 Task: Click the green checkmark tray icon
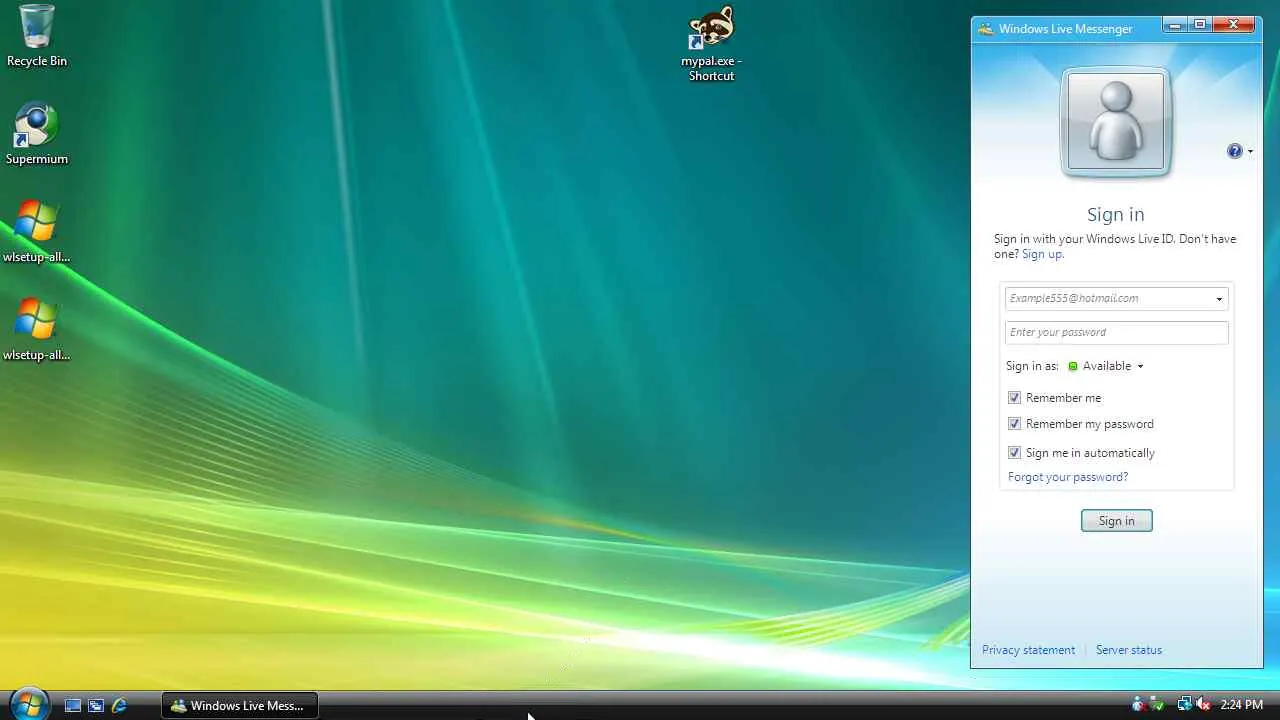pos(1158,705)
